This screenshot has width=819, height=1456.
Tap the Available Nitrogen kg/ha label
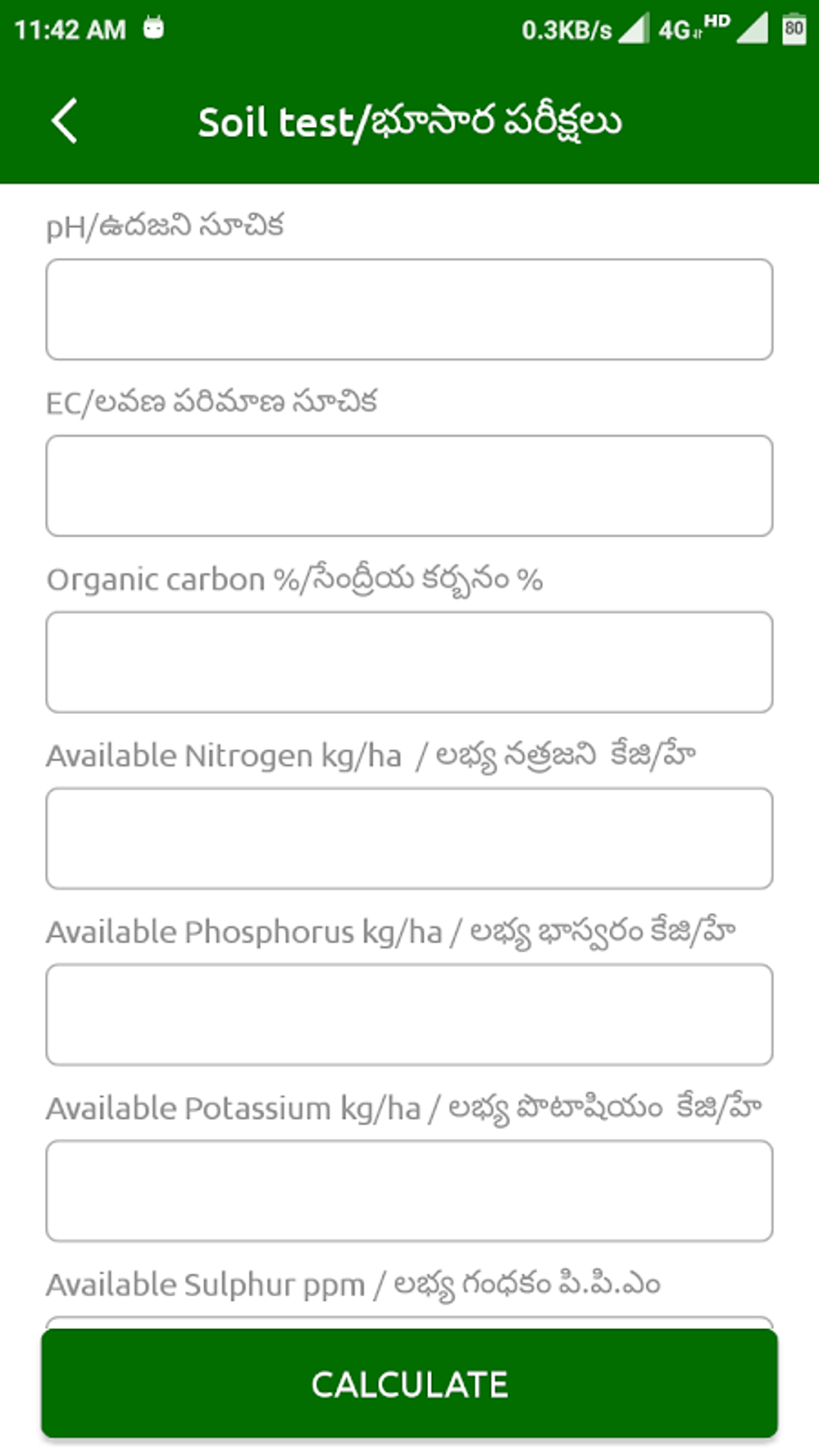point(371,757)
